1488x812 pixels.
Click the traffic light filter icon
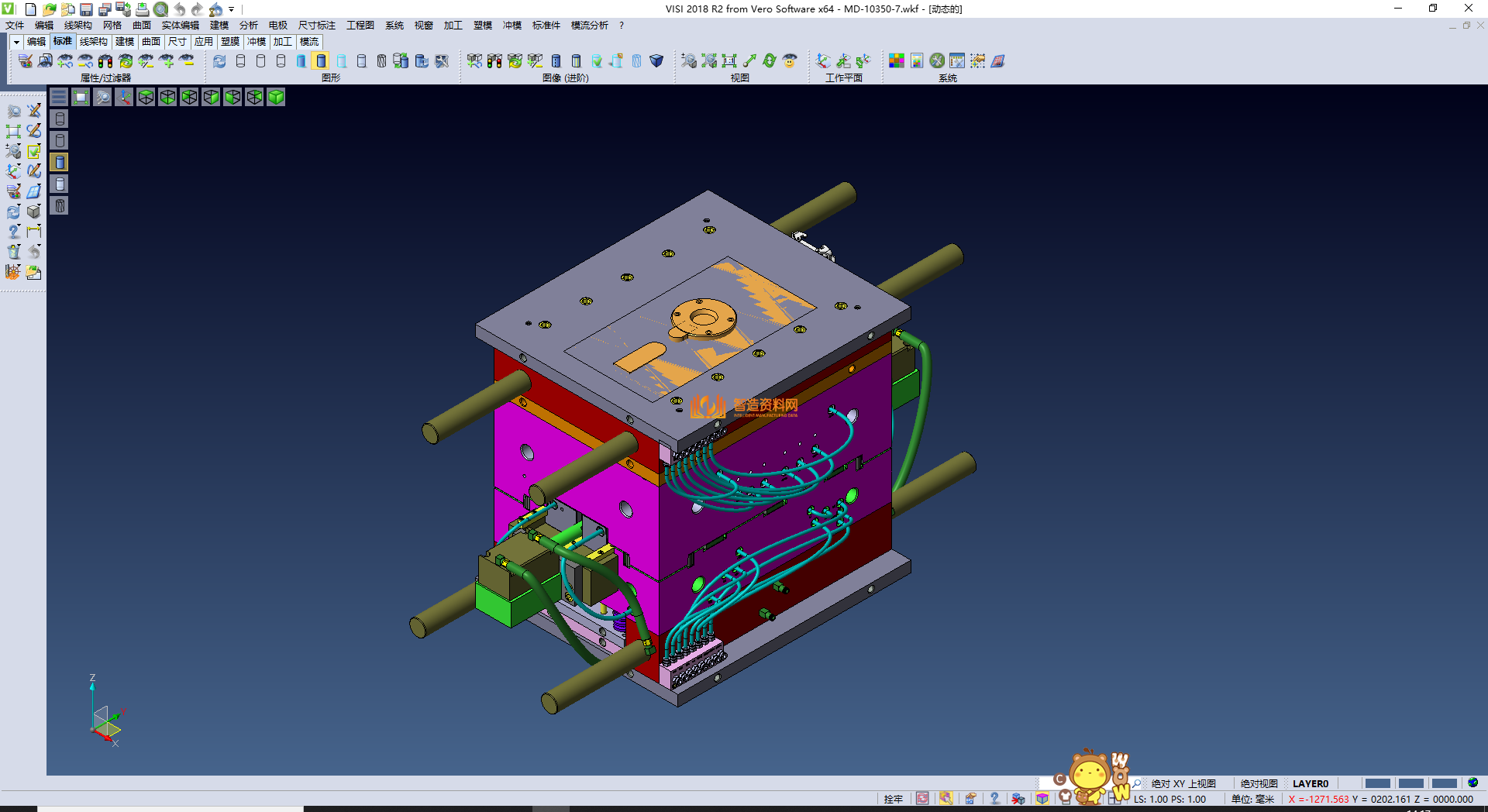click(x=105, y=61)
